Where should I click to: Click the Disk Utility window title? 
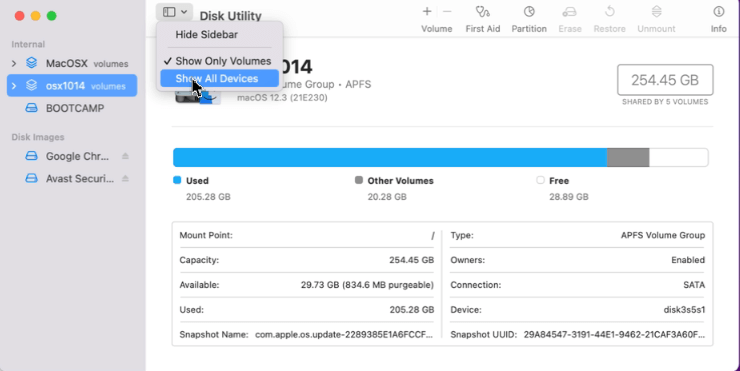(230, 16)
